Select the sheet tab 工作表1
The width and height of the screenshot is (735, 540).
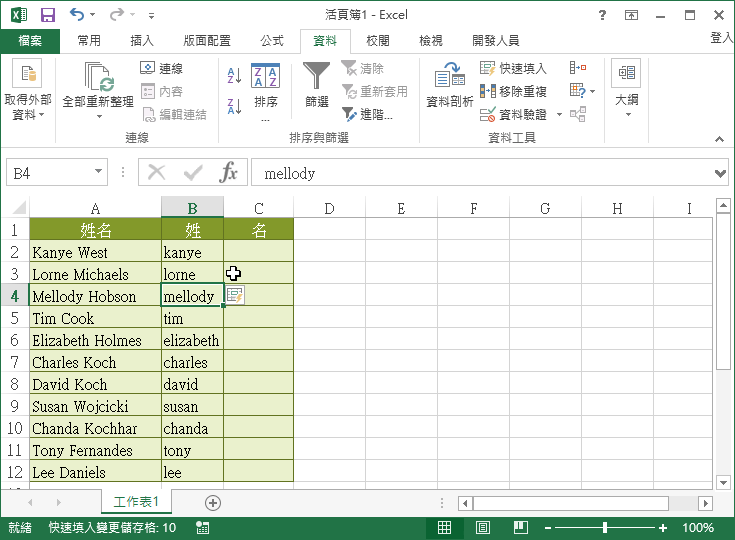[136, 502]
